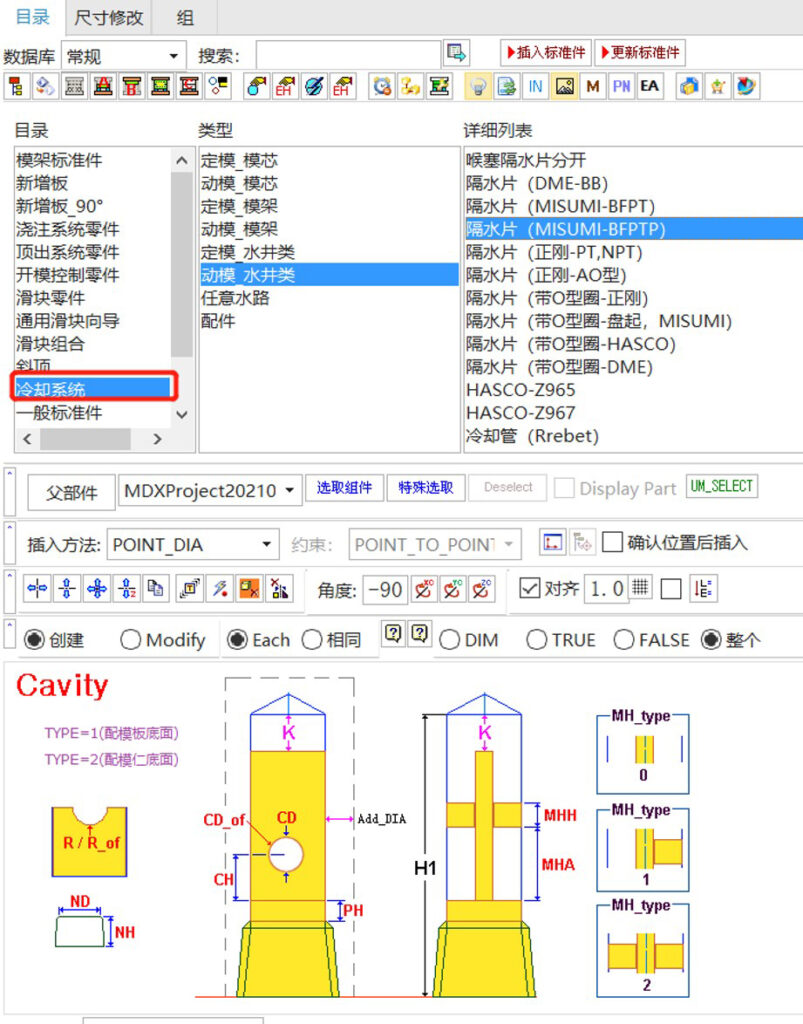Click the red A mold plate icon
803x1024 pixels.
pos(103,86)
